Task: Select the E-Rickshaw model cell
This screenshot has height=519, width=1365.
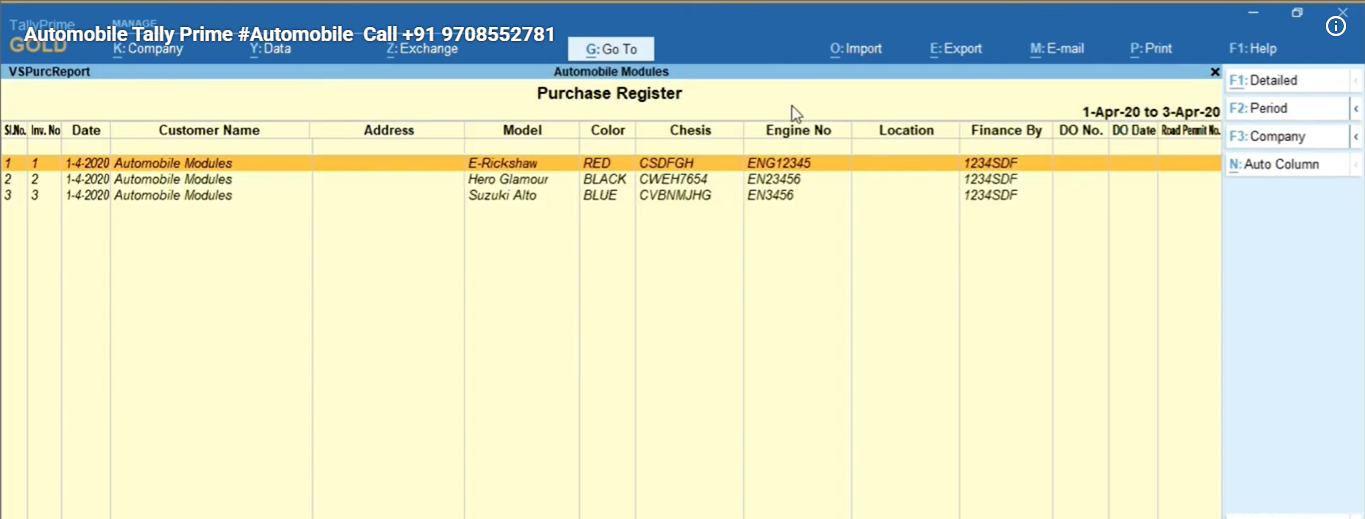Action: (x=503, y=163)
